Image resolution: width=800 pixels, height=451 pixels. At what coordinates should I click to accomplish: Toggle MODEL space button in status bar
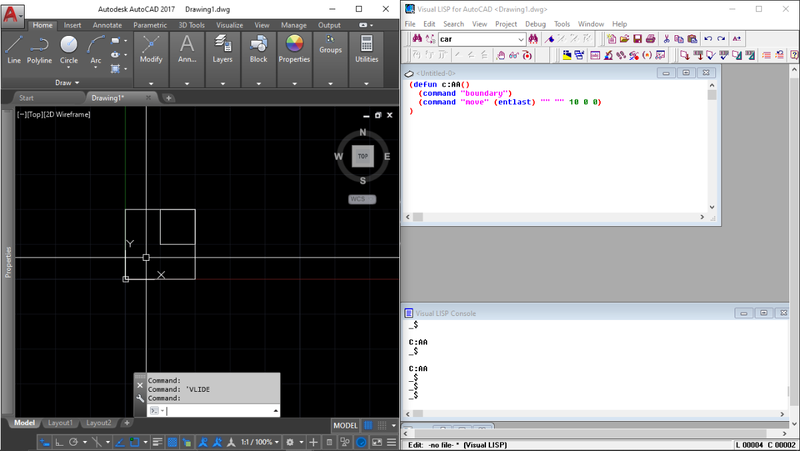point(345,425)
